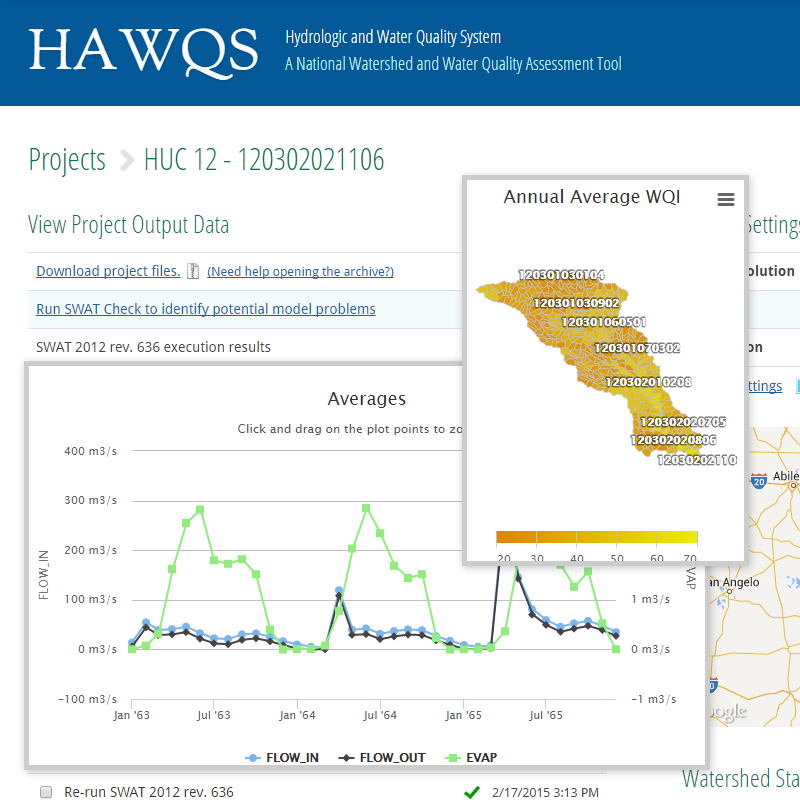The width and height of the screenshot is (800, 800).
Task: Open help for opening the archive
Action: (x=300, y=272)
